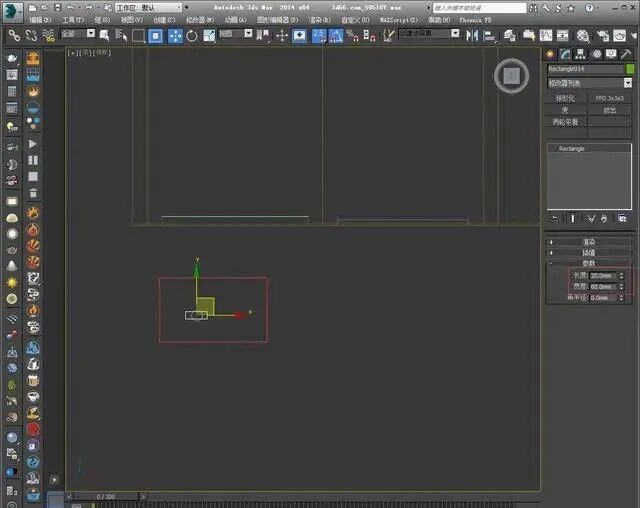
Task: Expand the 渲染 rollout
Action: [x=589, y=242]
